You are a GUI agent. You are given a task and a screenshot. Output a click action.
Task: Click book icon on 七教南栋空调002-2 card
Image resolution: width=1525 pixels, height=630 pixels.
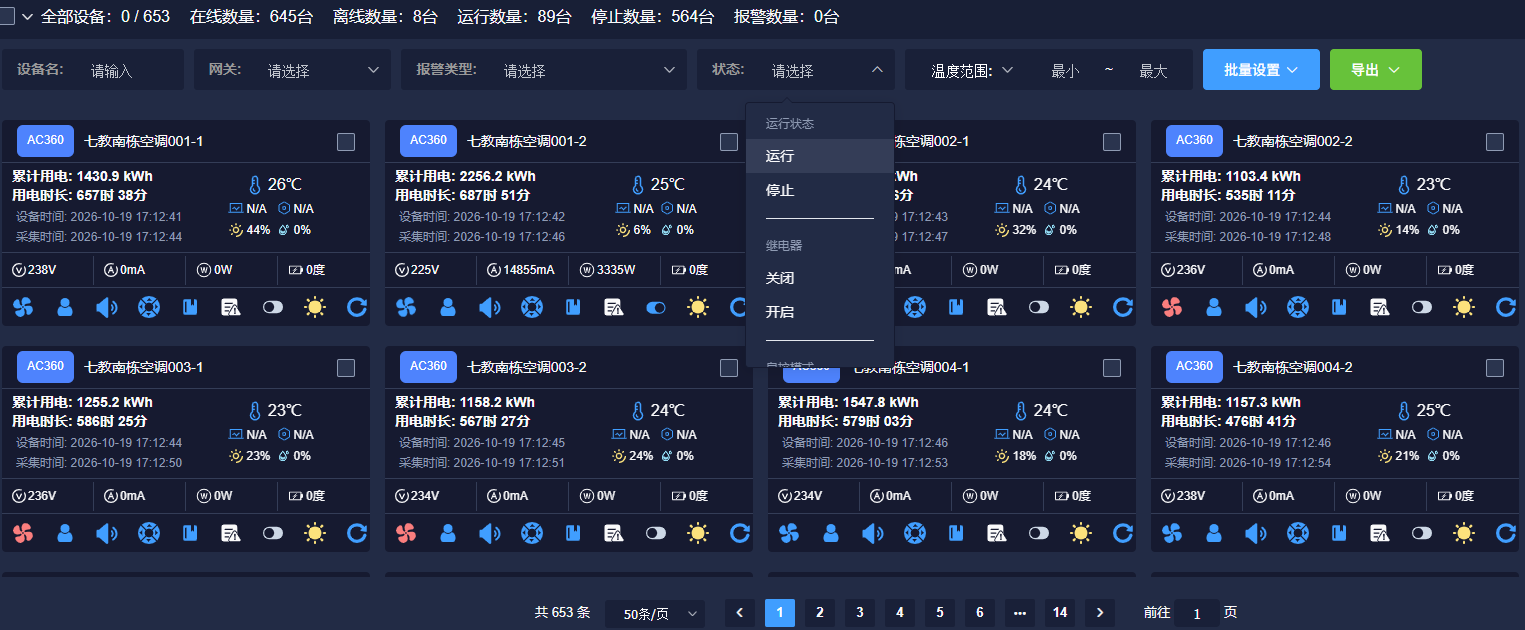(1339, 307)
